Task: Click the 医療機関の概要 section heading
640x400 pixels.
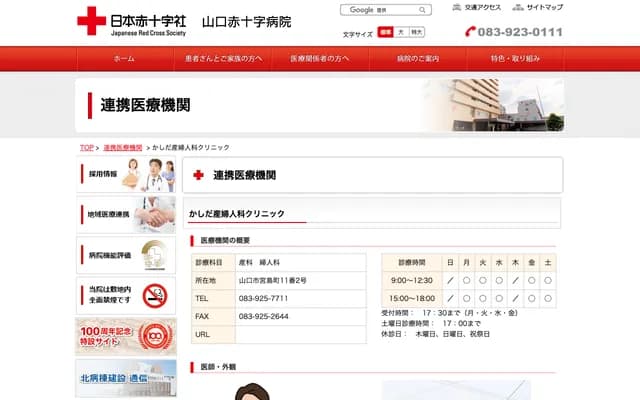Action: point(225,240)
